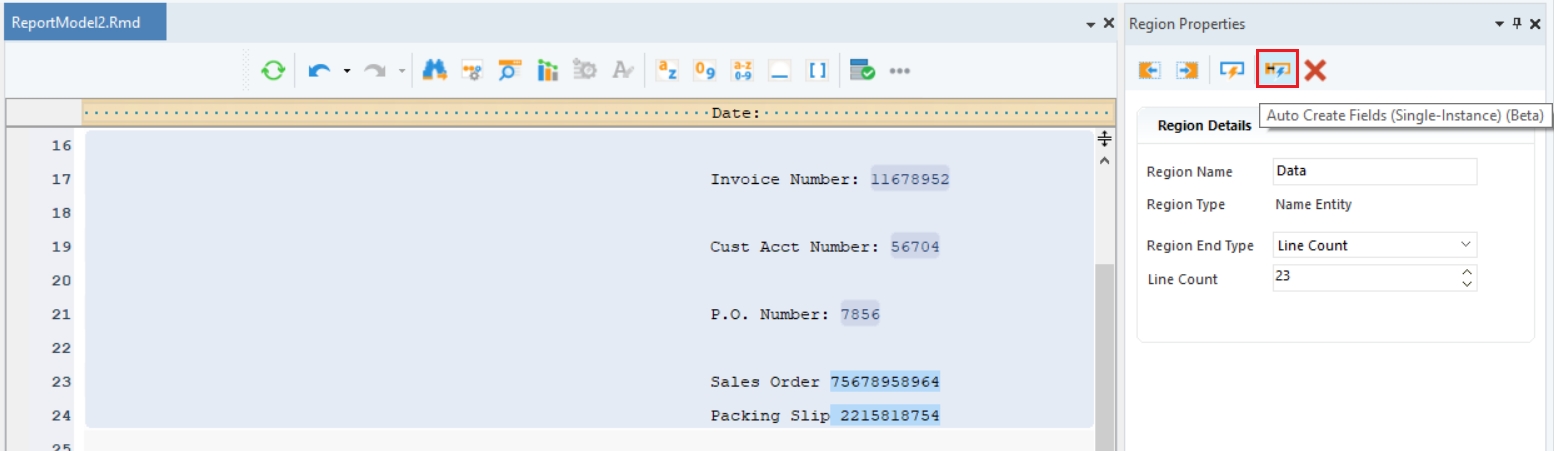
Task: Open the Region Details tab
Action: point(1203,126)
